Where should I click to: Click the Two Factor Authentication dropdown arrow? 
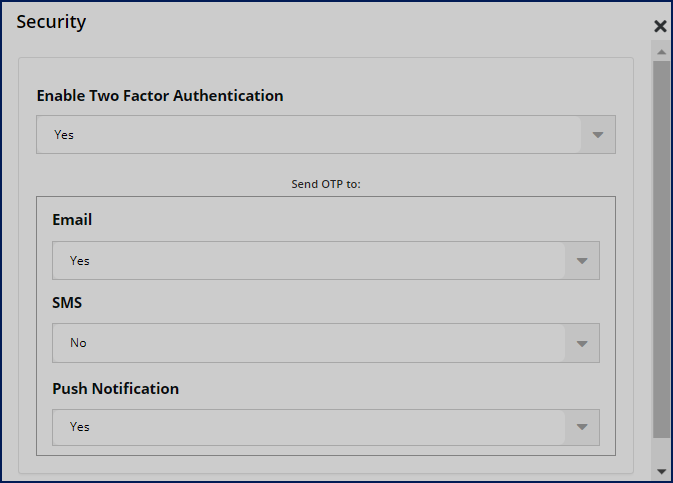(598, 135)
